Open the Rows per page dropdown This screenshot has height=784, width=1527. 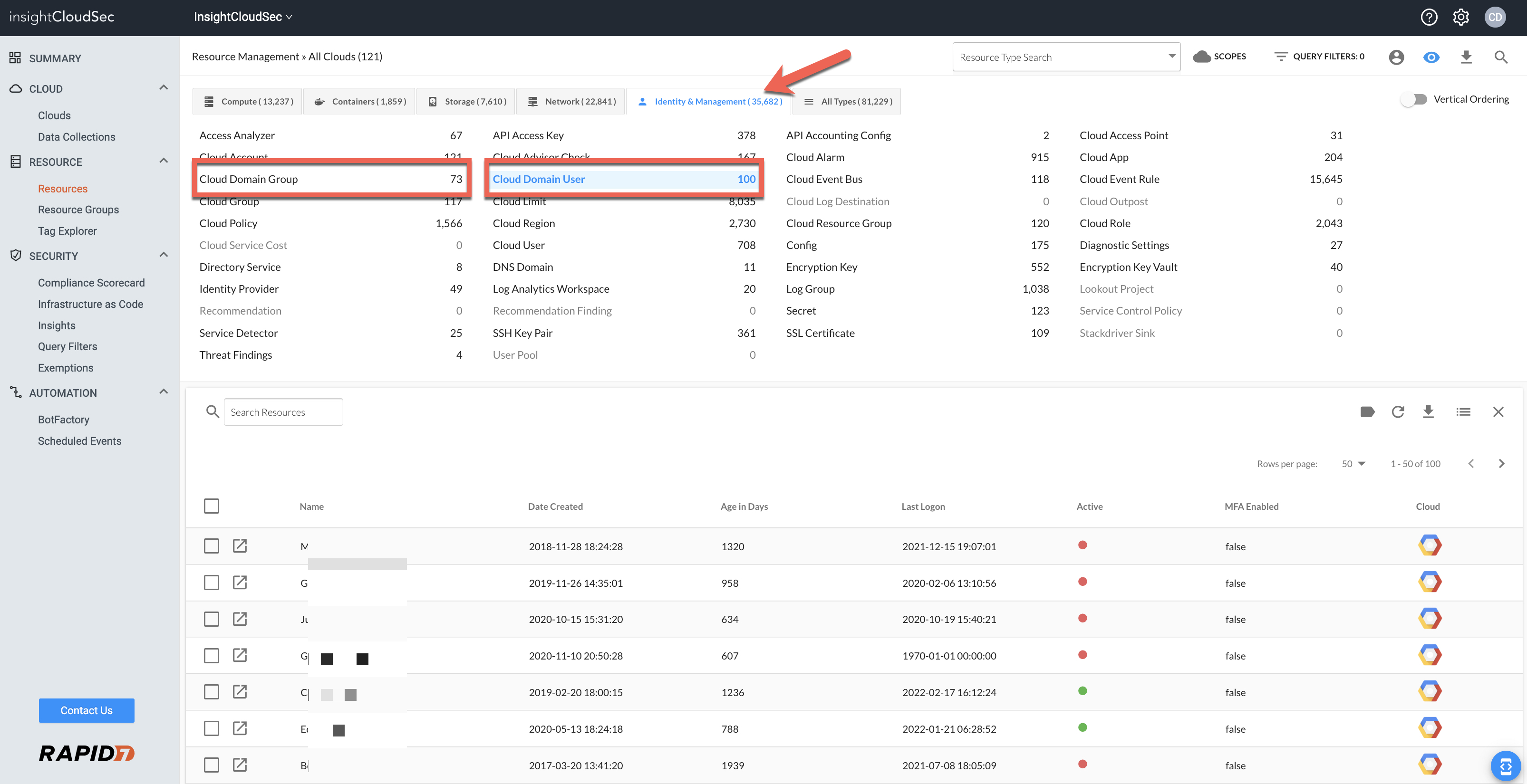1353,463
